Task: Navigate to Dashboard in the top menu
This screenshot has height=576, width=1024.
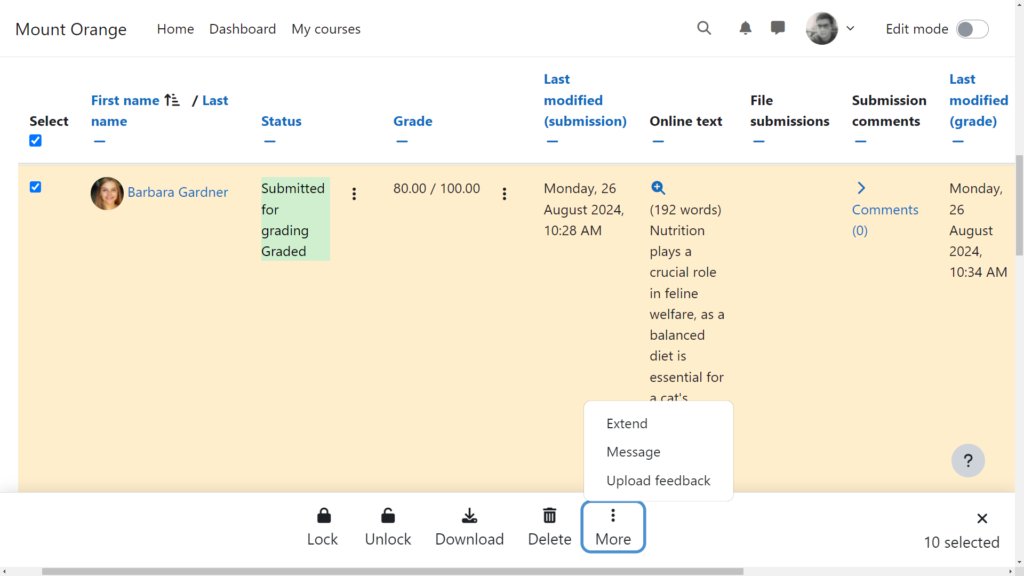Action: tap(242, 28)
